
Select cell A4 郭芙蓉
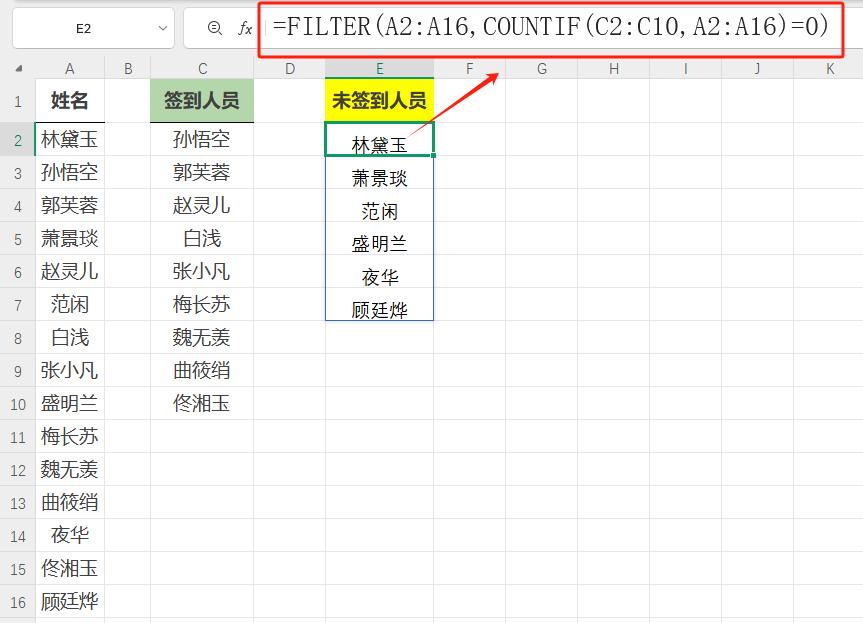pos(70,205)
